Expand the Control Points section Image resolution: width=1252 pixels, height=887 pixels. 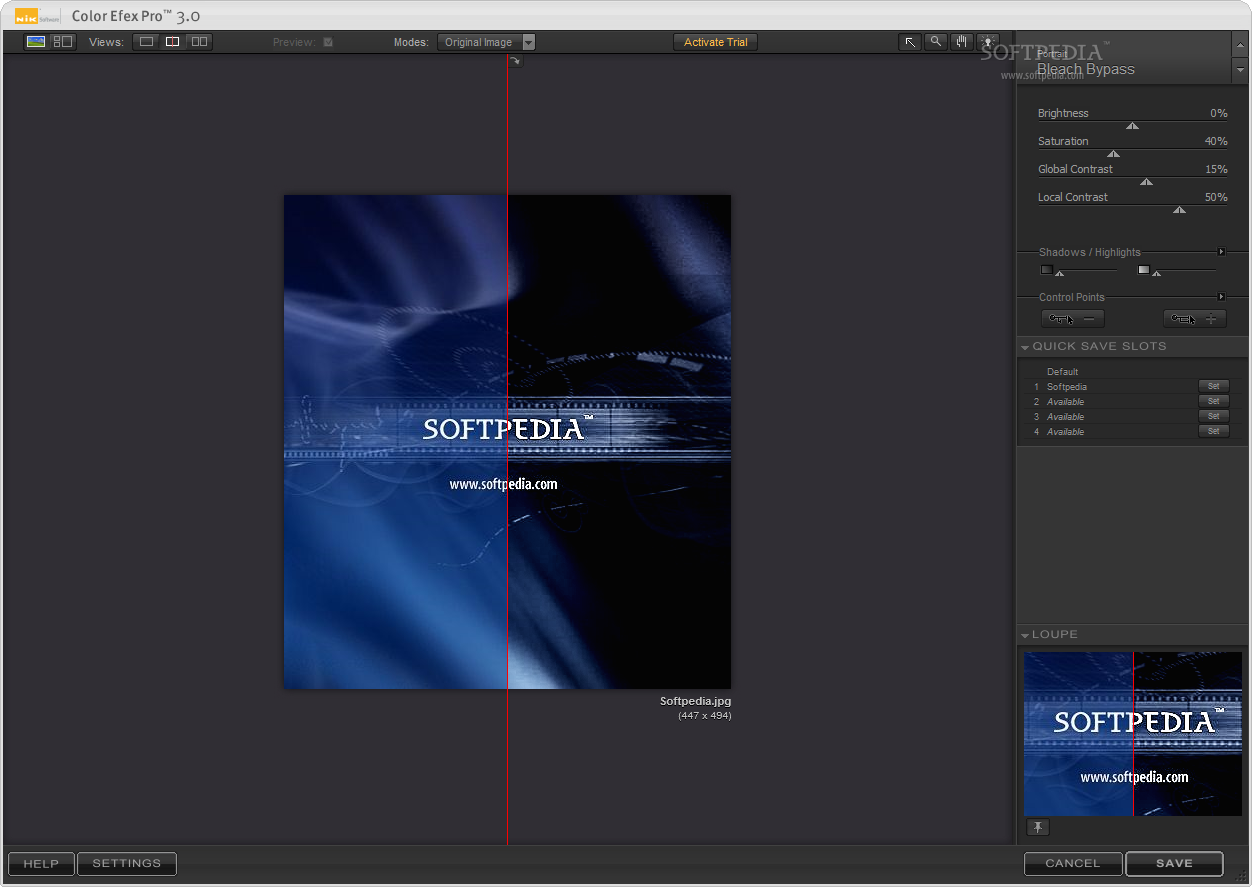[x=1221, y=297]
